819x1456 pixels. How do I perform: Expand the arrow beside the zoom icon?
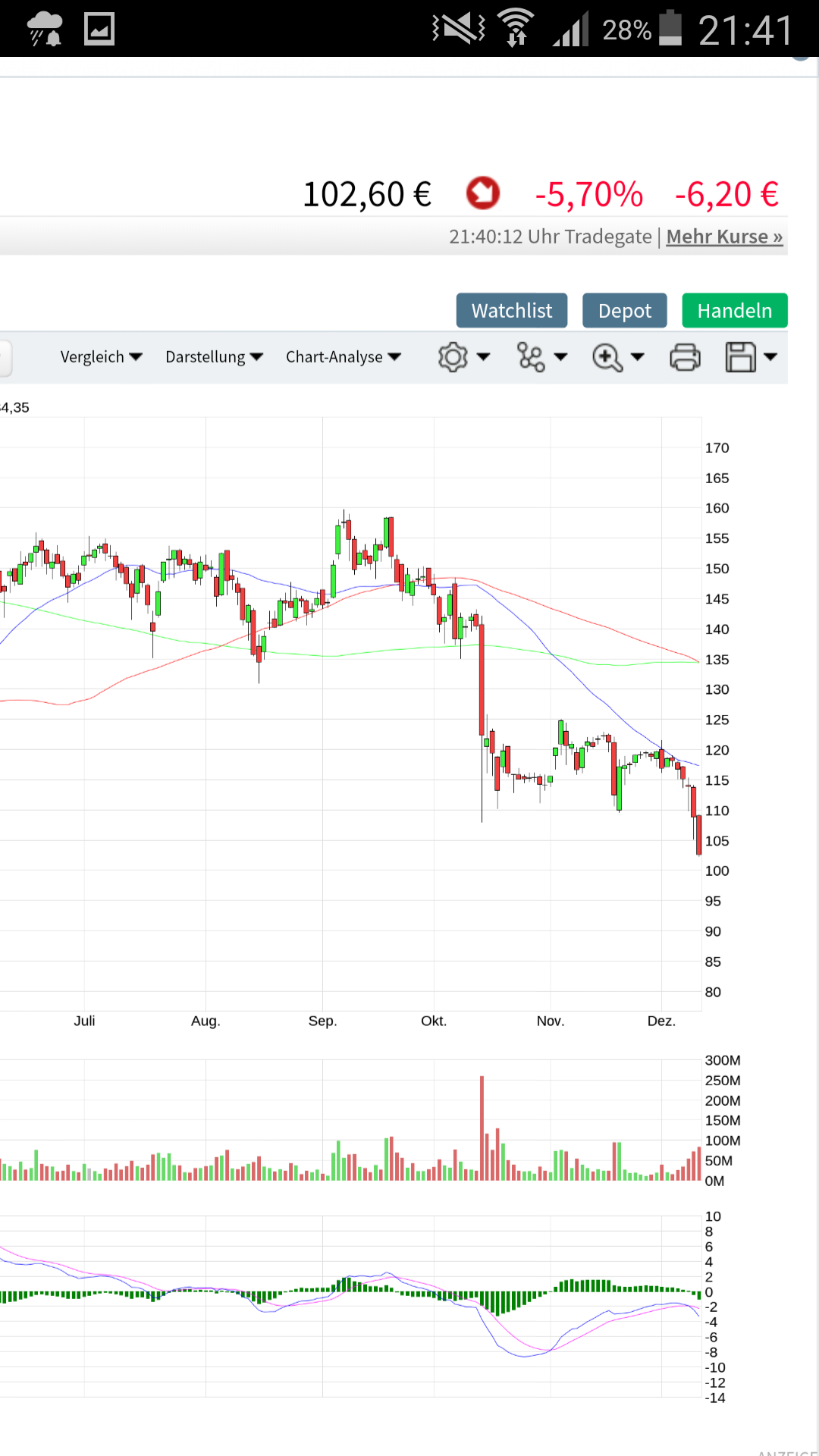coord(638,357)
